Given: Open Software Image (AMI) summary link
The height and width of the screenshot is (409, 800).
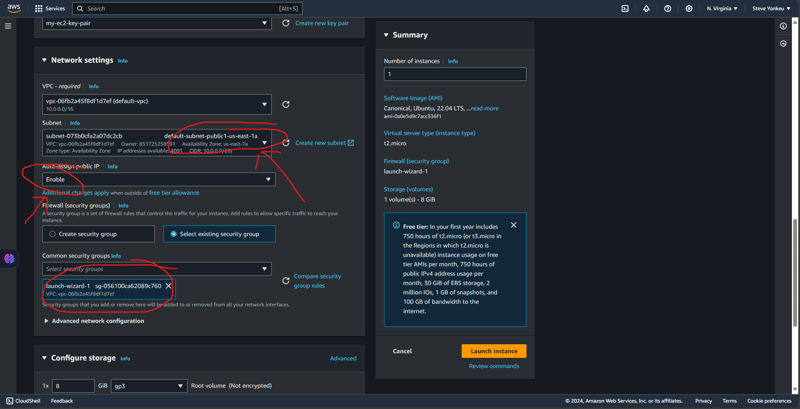Looking at the screenshot, I should 413,98.
